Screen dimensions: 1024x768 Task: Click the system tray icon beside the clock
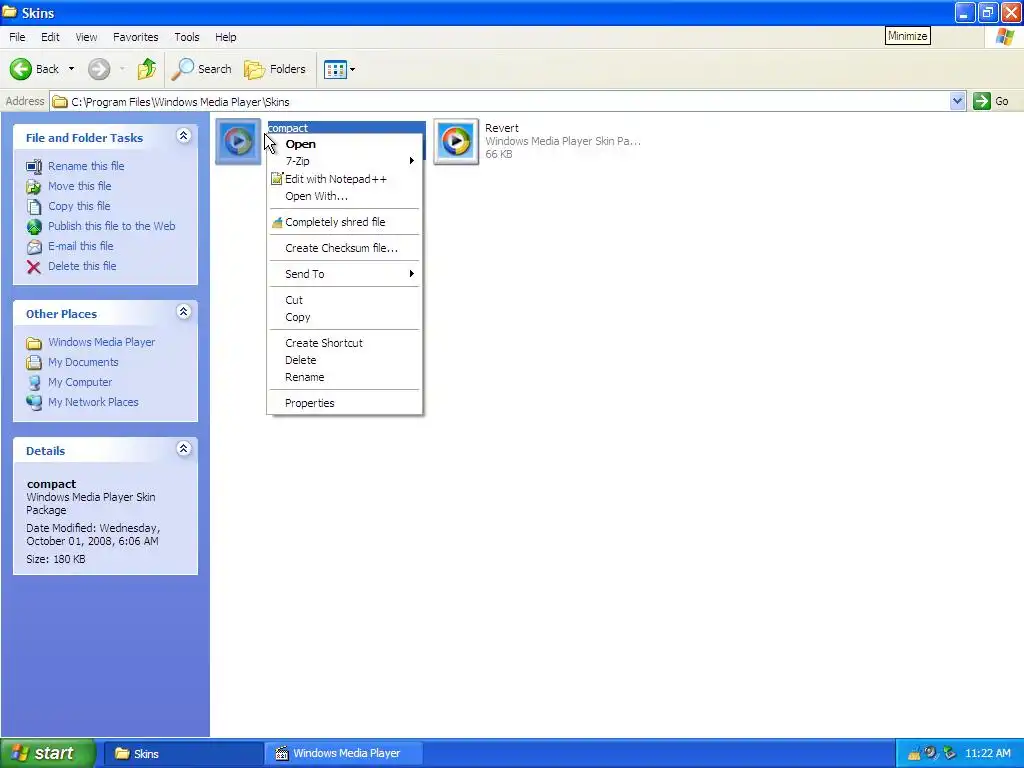tap(950, 754)
